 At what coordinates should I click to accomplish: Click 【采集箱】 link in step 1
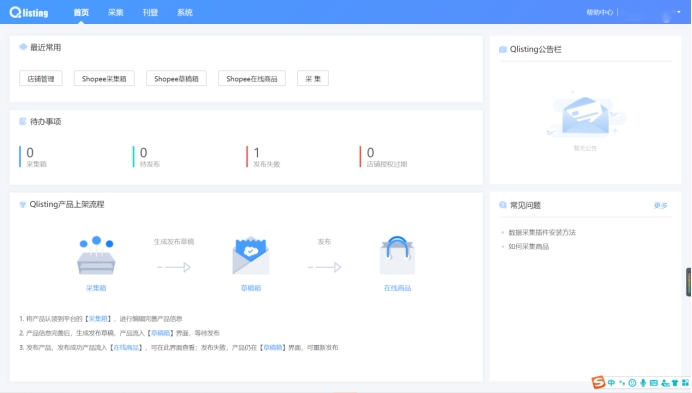click(98, 318)
